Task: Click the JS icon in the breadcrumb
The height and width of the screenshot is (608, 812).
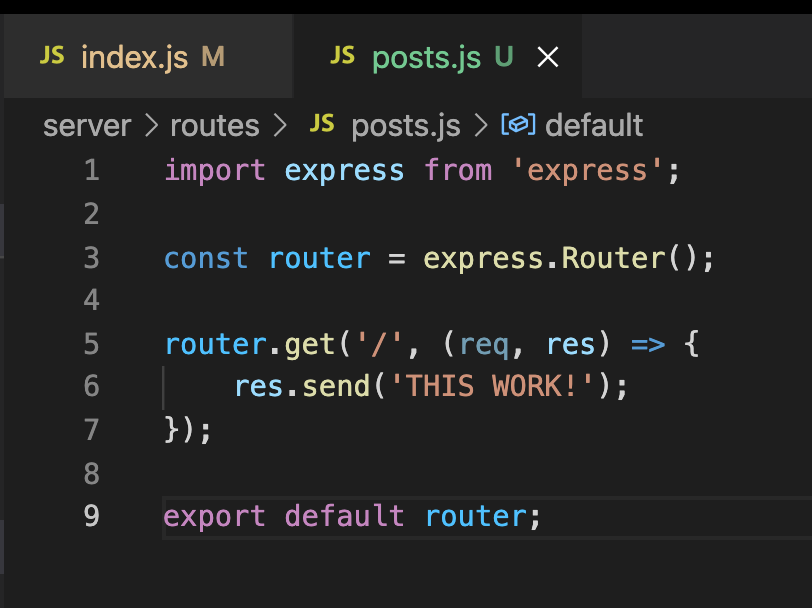Action: [322, 124]
